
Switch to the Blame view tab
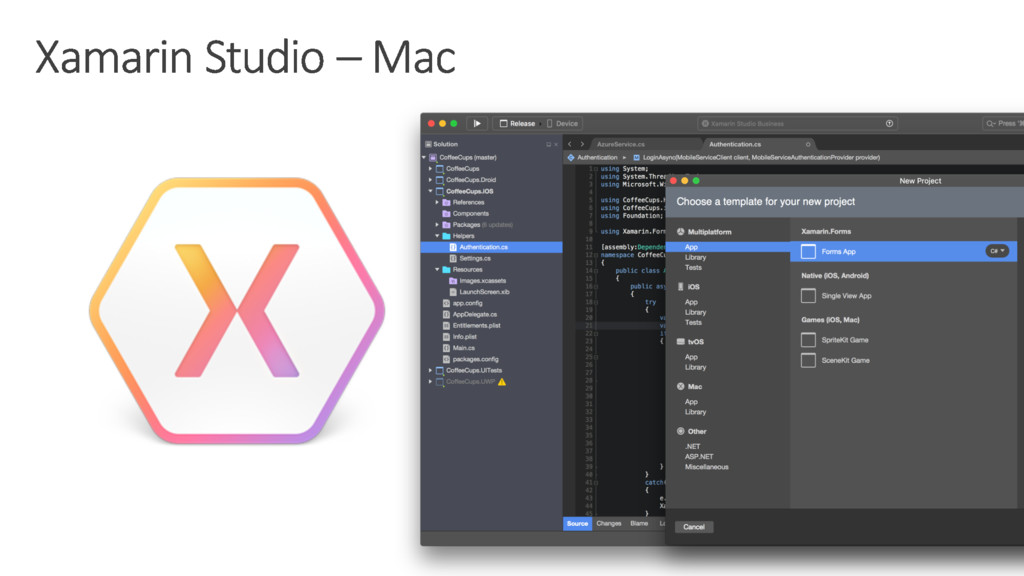pyautogui.click(x=639, y=524)
